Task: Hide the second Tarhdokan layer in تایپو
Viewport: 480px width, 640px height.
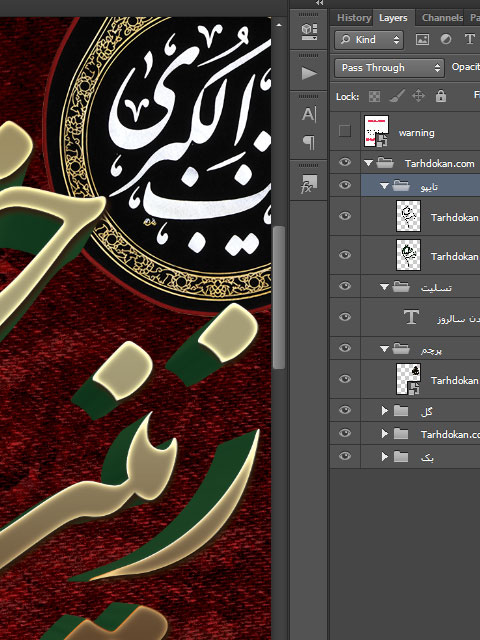Action: (x=345, y=255)
